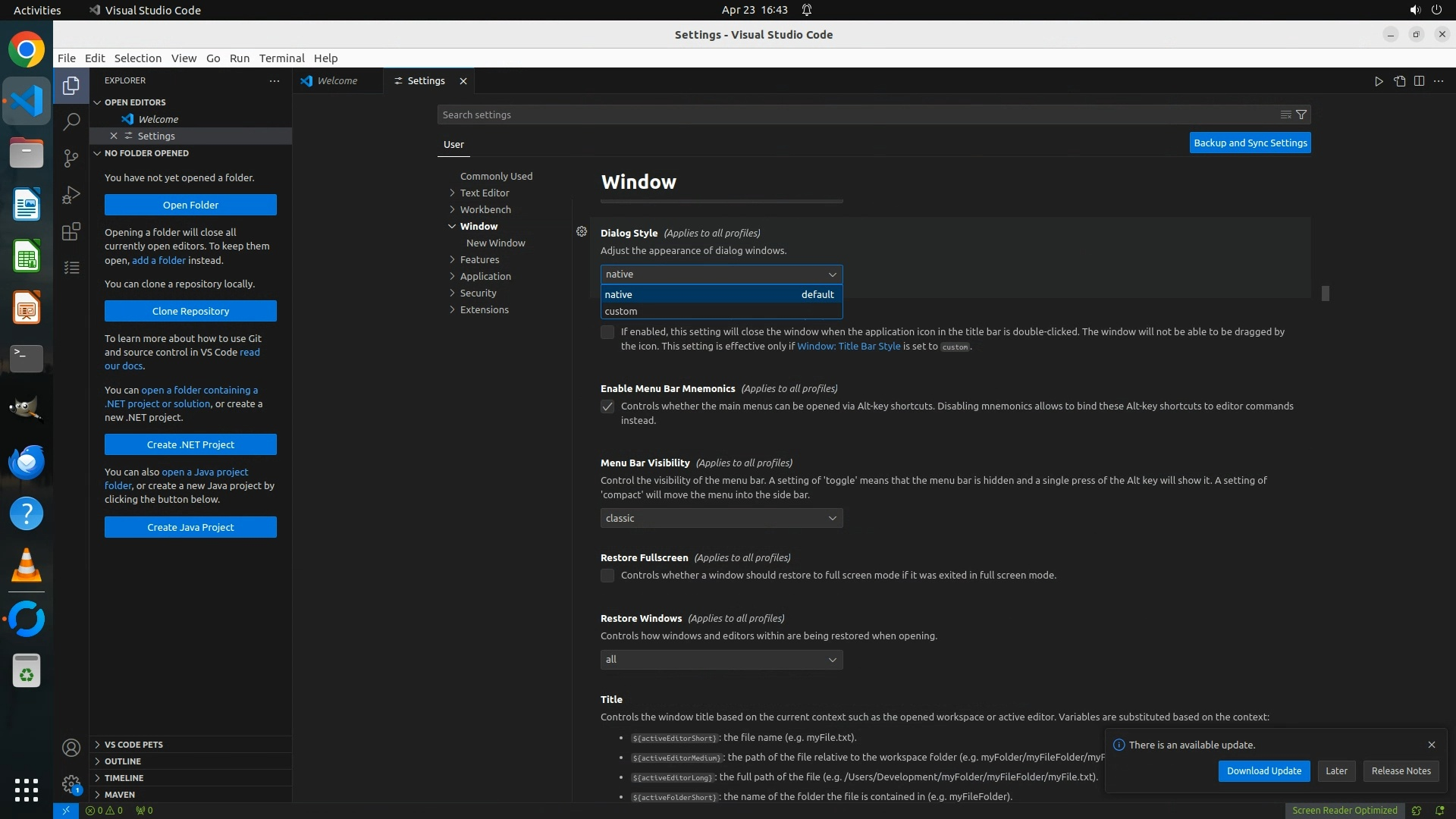
Task: Open the Terminal menu
Action: (281, 58)
